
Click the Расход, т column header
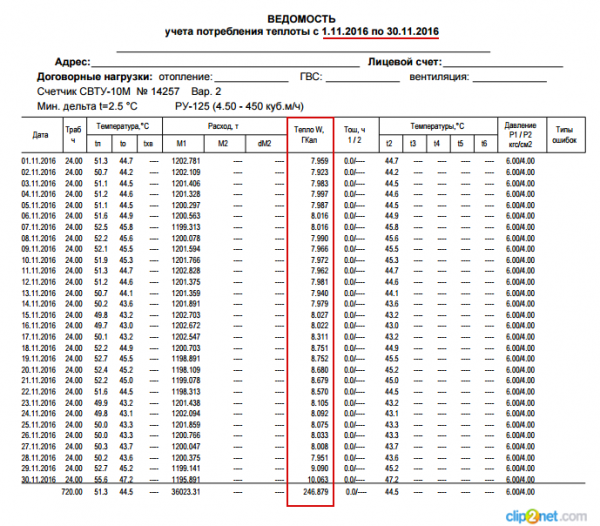coord(223,126)
